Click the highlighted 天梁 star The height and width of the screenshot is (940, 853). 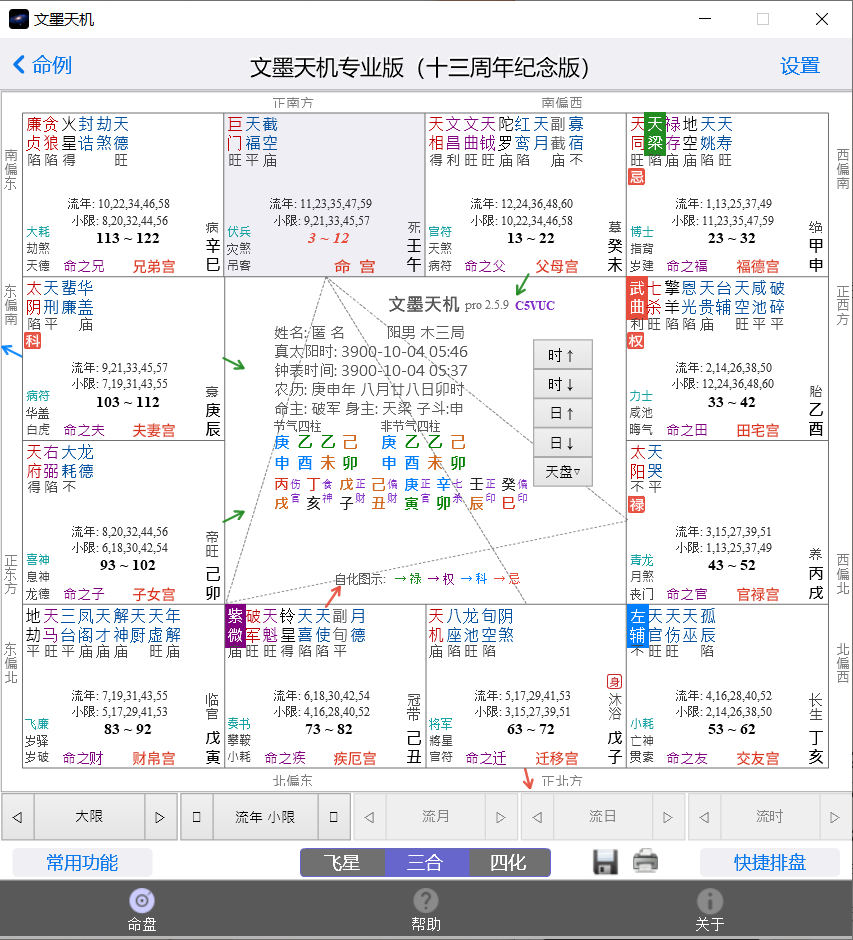655,134
